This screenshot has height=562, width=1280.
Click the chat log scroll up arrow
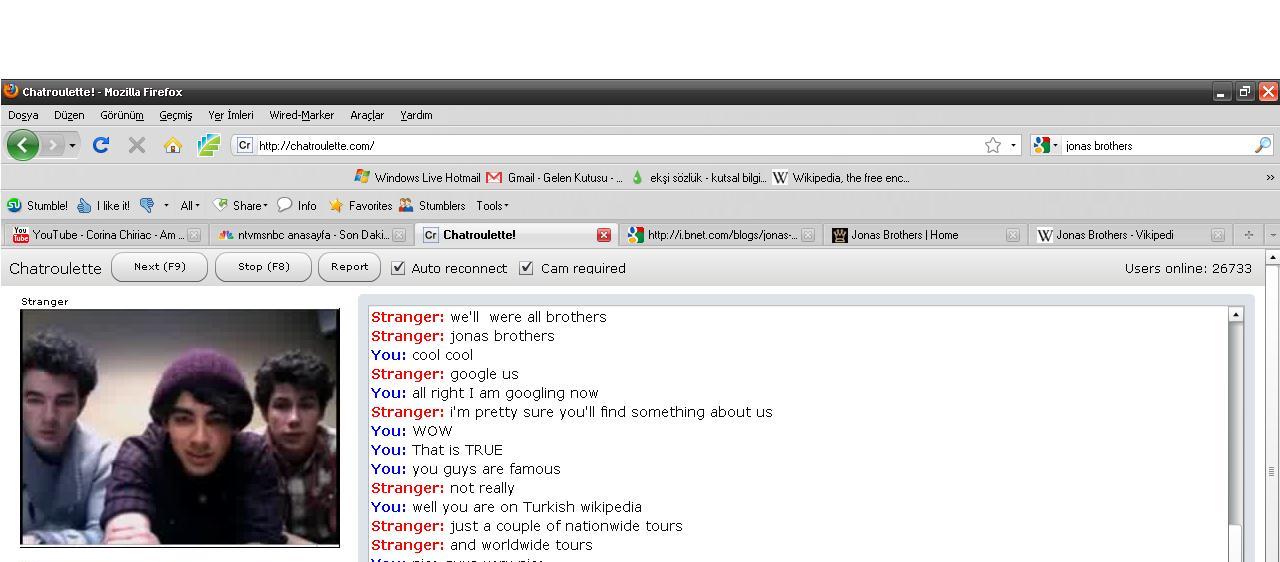point(1235,314)
